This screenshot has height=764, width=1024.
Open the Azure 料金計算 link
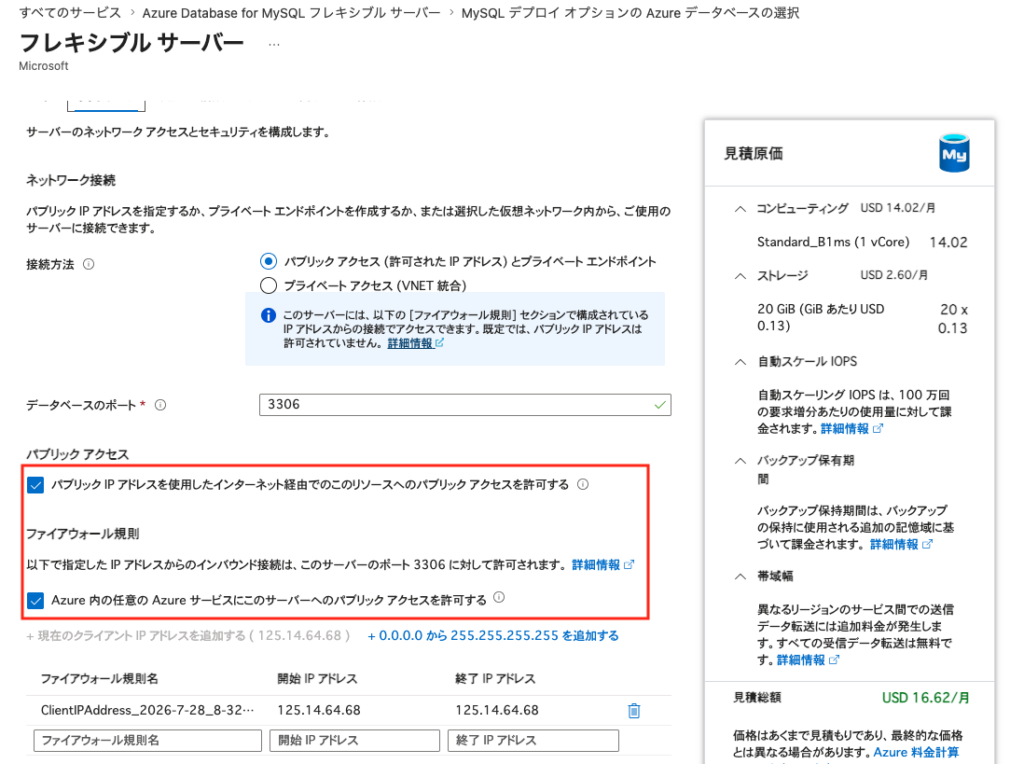coord(916,752)
